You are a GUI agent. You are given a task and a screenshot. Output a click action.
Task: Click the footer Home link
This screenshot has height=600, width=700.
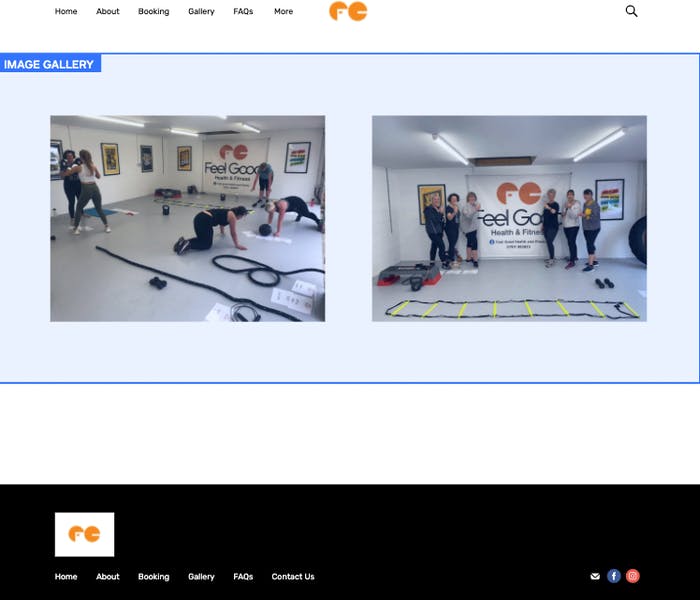pyautogui.click(x=66, y=577)
